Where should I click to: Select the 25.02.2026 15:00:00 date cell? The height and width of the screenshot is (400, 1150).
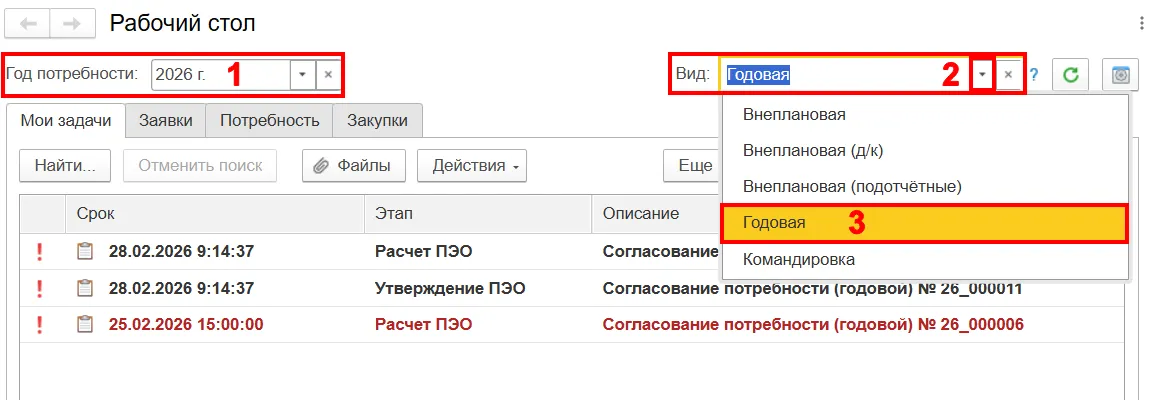[186, 324]
